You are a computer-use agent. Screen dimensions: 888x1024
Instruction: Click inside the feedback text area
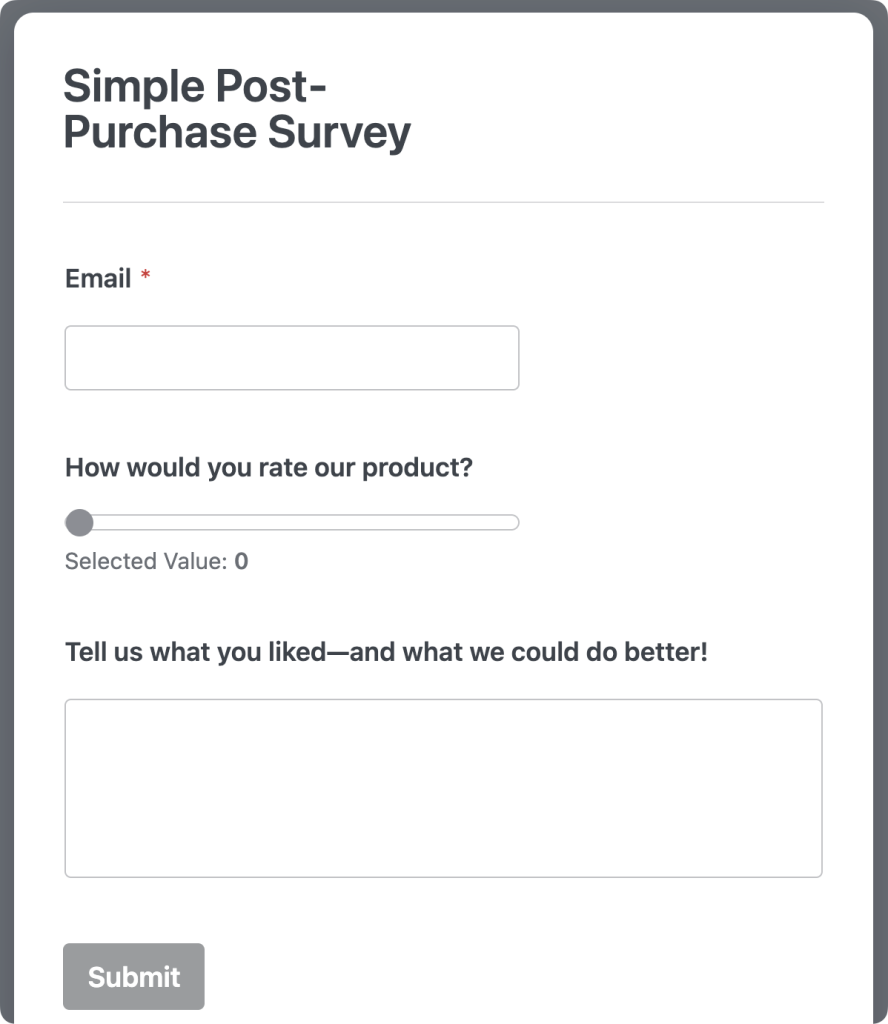point(443,787)
